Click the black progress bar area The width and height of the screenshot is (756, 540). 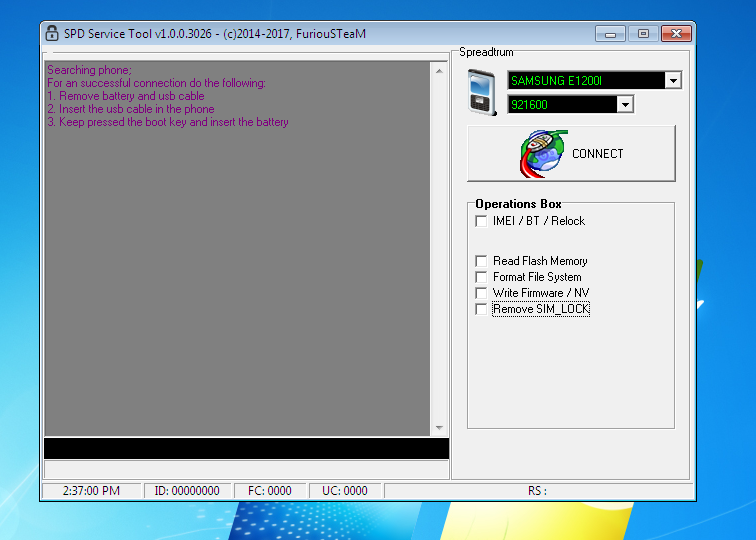(x=246, y=448)
